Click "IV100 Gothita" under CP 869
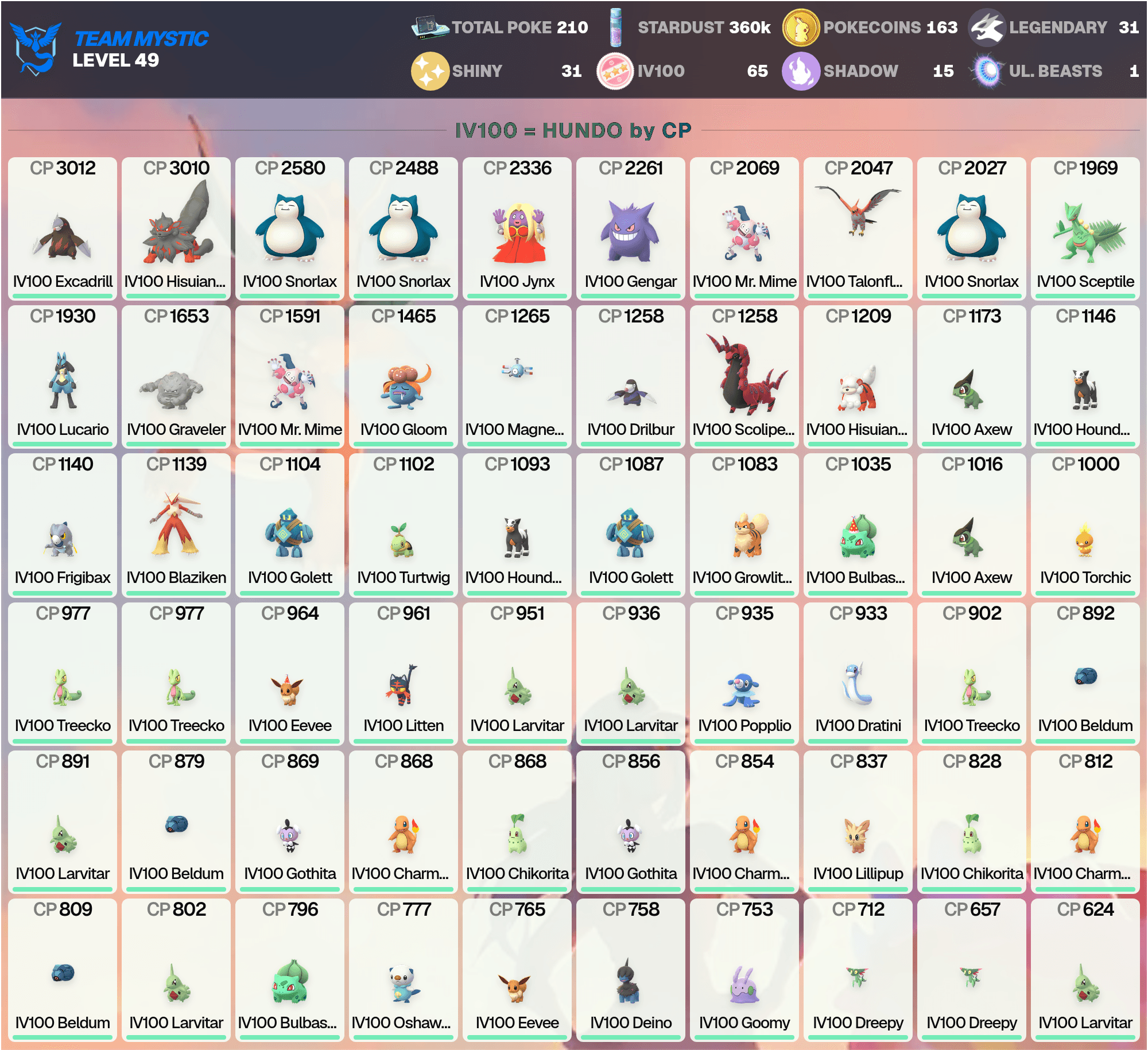This screenshot has height=1050, width=1148. (x=290, y=874)
